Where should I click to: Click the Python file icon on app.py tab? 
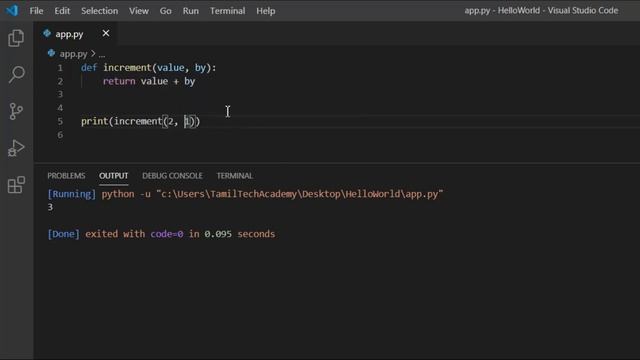pyautogui.click(x=47, y=33)
